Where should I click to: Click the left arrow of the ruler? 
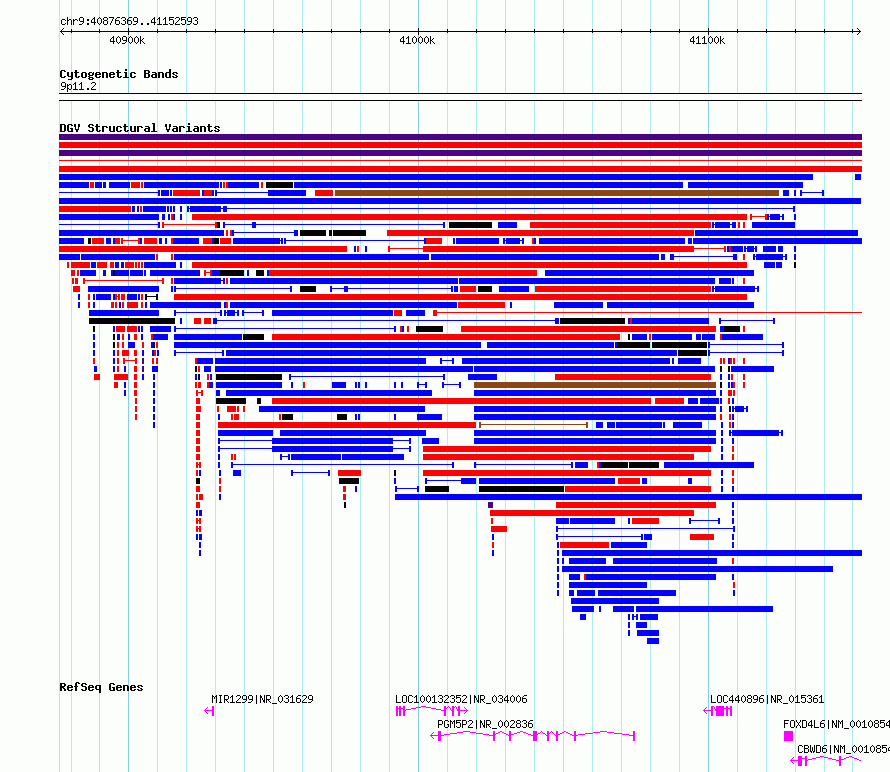click(62, 31)
